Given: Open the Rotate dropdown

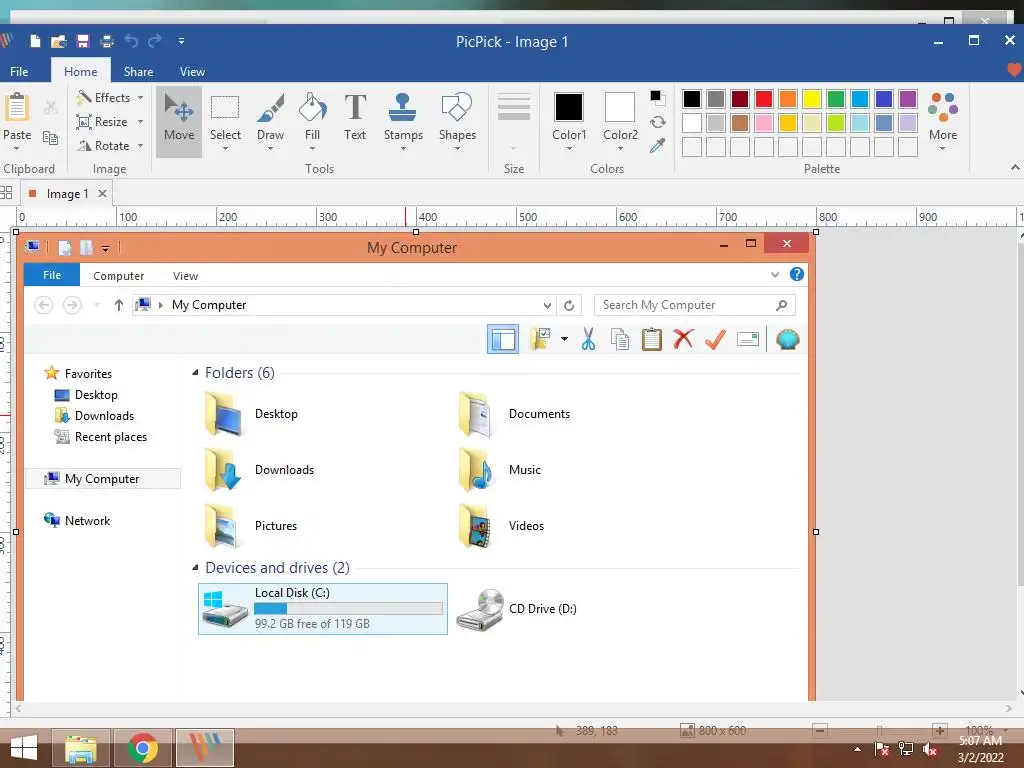Looking at the screenshot, I should (110, 146).
